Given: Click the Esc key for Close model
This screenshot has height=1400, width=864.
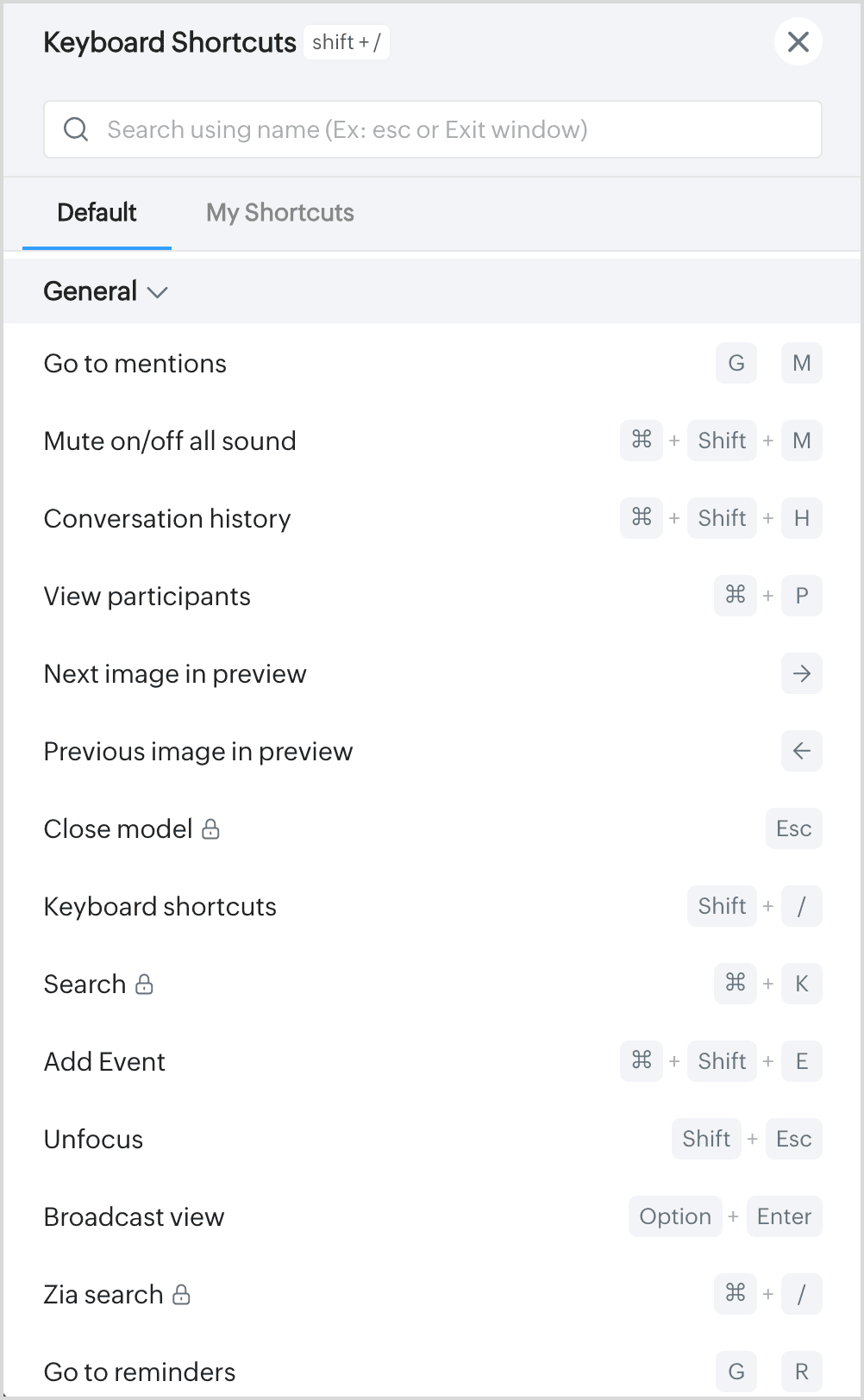Looking at the screenshot, I should (793, 828).
